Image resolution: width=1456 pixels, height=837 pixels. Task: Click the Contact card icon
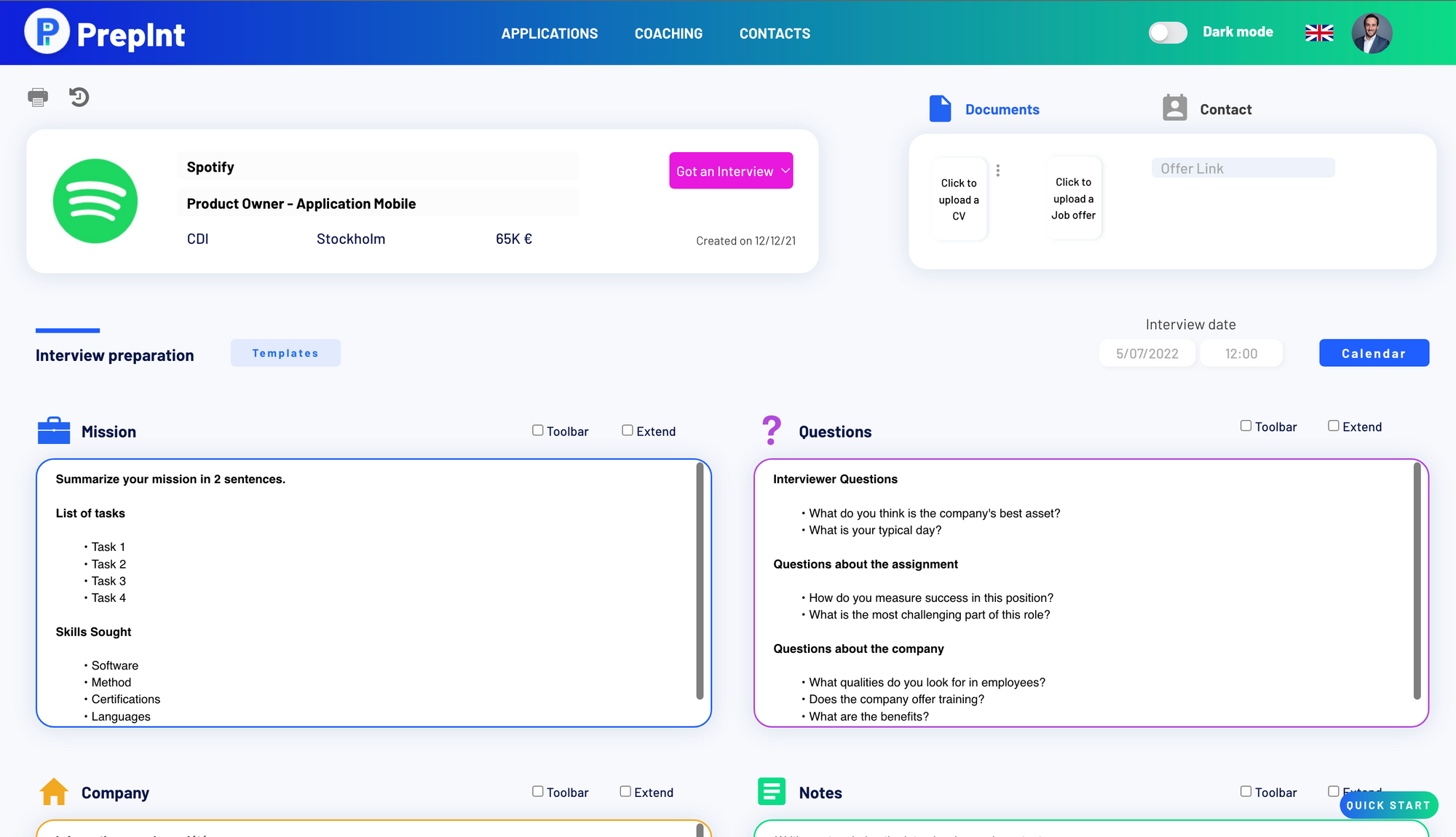1174,108
